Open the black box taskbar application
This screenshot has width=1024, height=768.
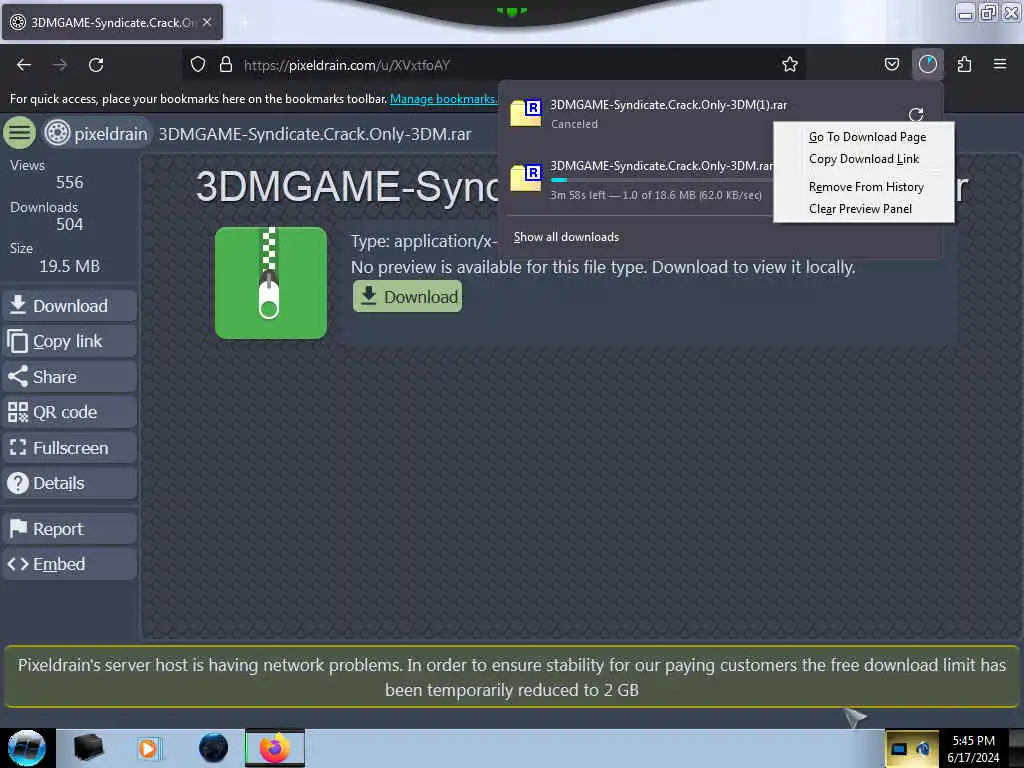pos(88,748)
